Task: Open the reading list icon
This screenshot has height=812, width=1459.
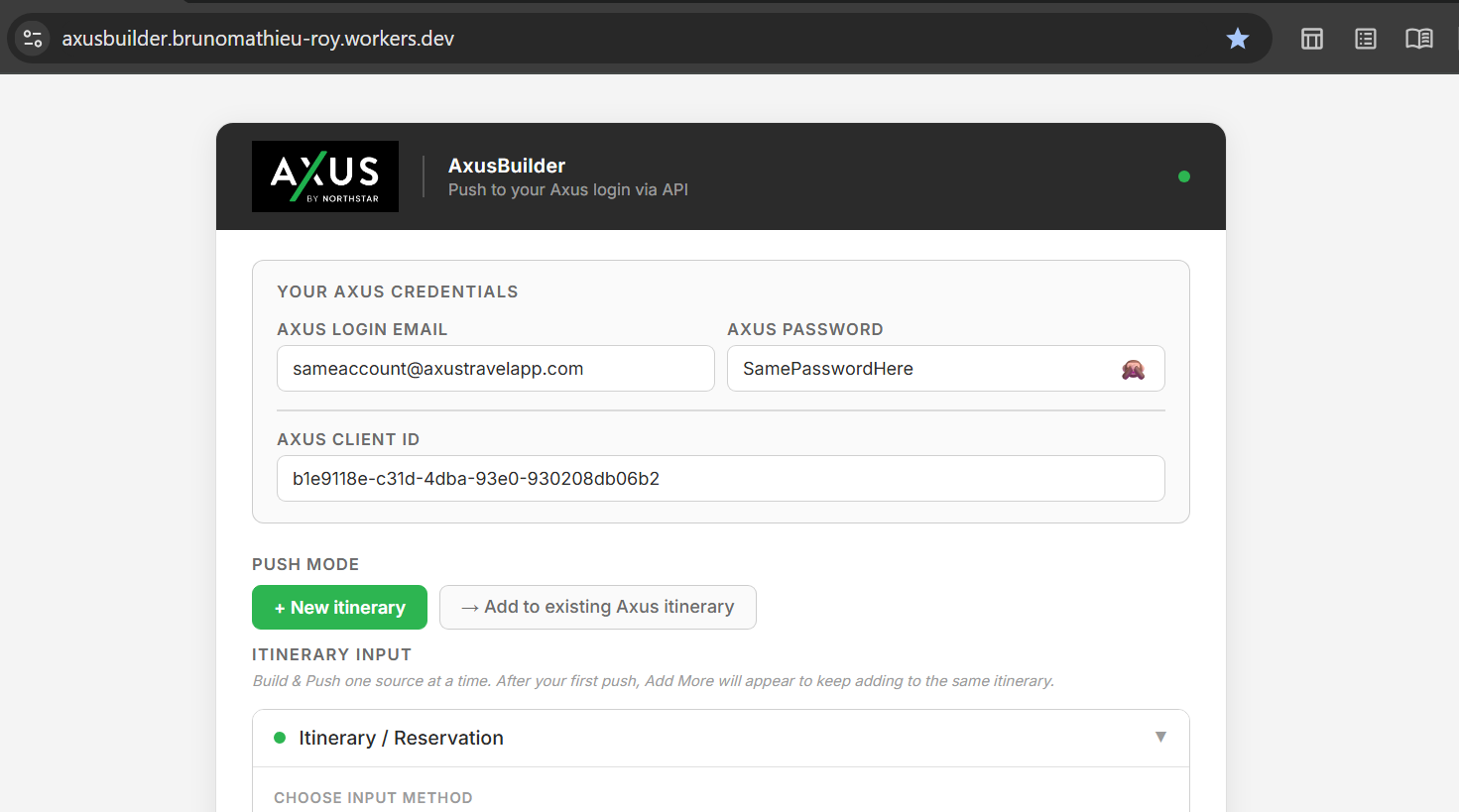Action: [x=1366, y=39]
